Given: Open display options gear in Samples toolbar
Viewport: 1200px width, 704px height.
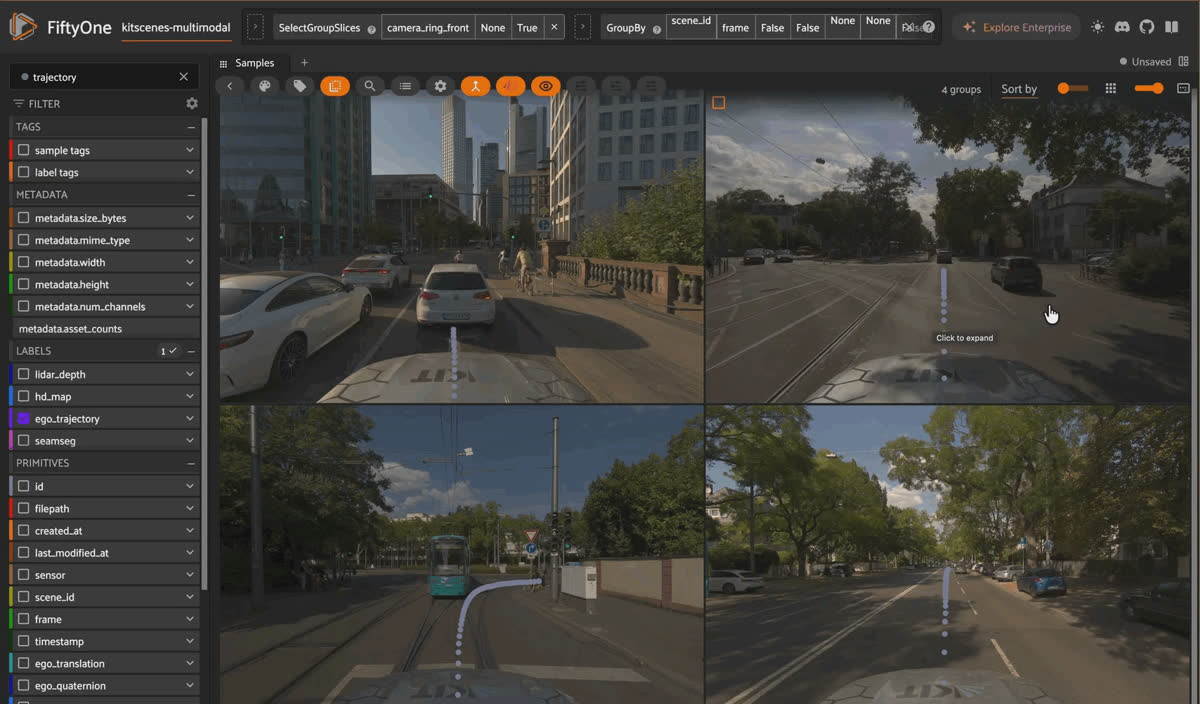Looking at the screenshot, I should (x=440, y=86).
